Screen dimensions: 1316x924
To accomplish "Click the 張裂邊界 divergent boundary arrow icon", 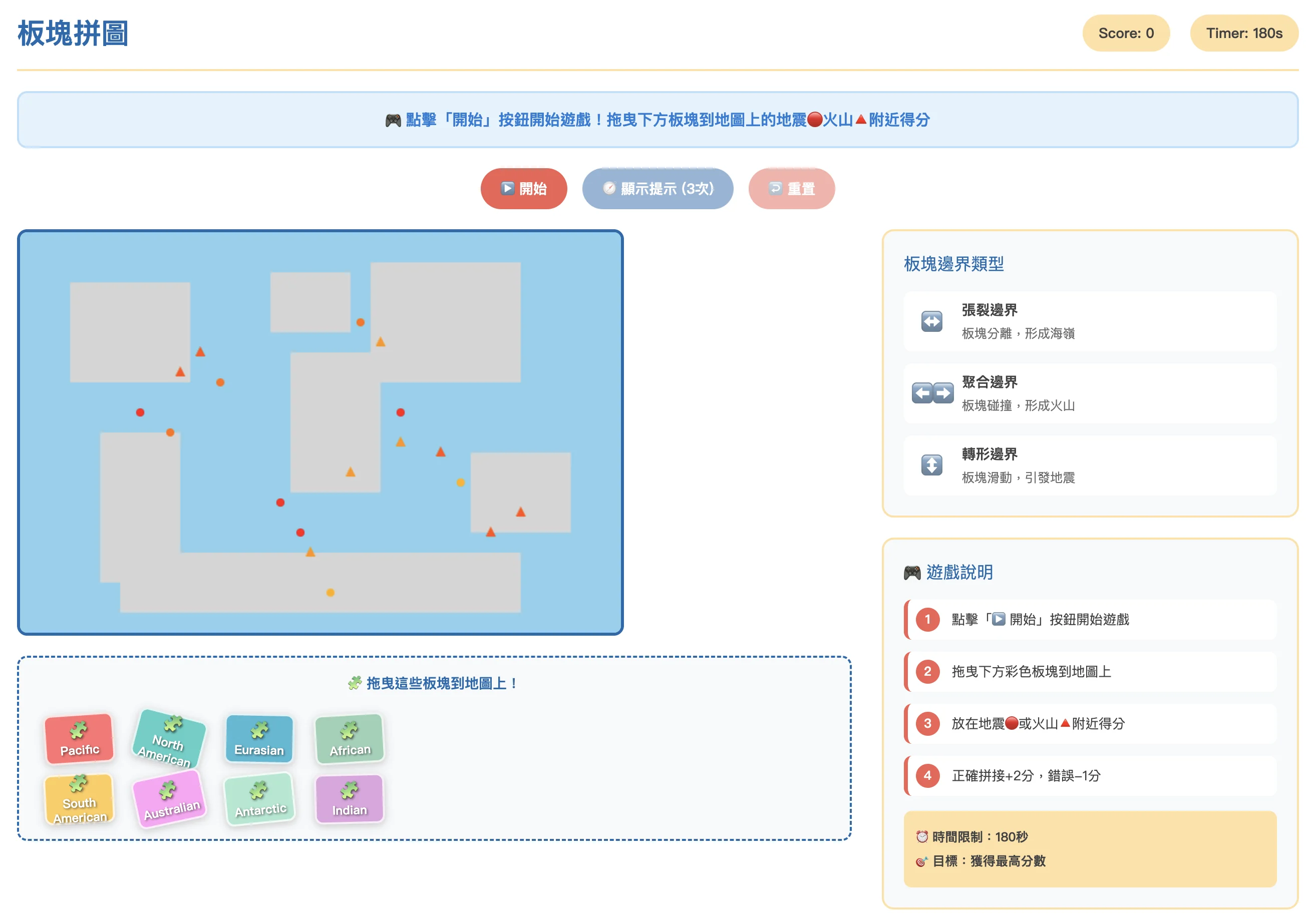I will [x=931, y=321].
